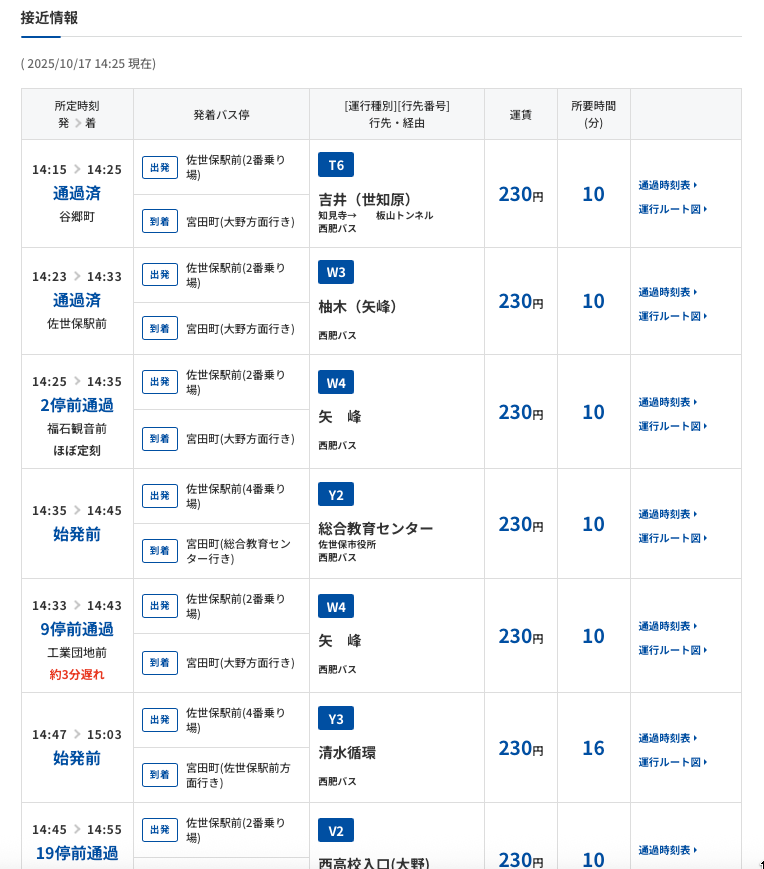Viewport: 764px width, 869px height.
Task: Open 運行ルート図 for the Y3 清水循環 bus
Action: [x=672, y=762]
